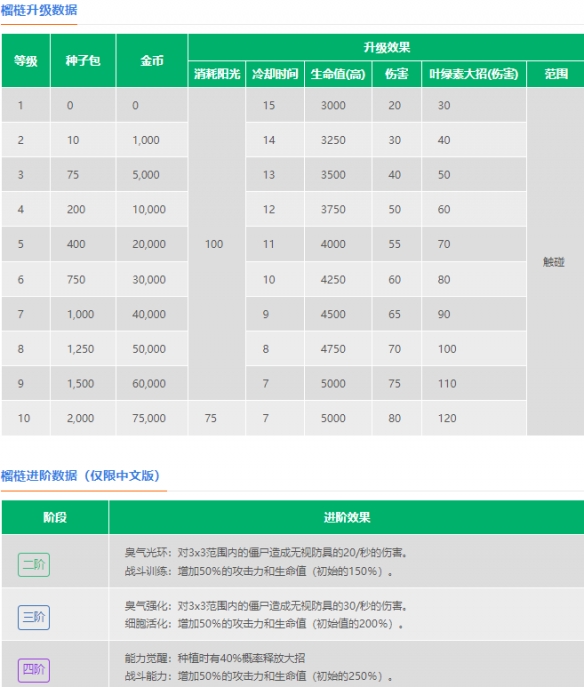Click the 50,000 gold cost cell
This screenshot has width=584, height=687.
[x=152, y=349]
